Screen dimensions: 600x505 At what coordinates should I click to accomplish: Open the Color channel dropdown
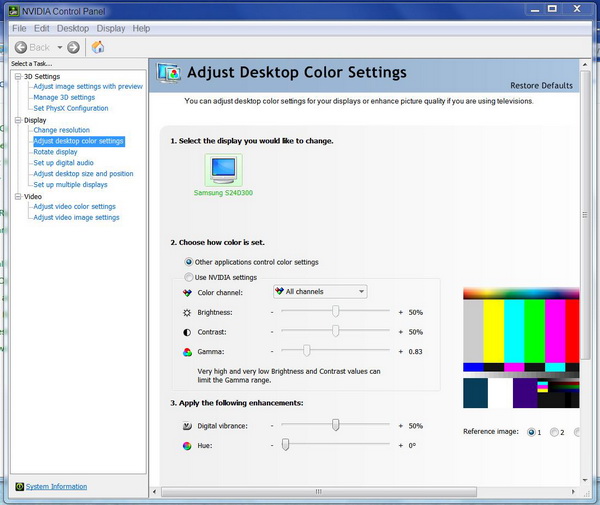pyautogui.click(x=320, y=292)
